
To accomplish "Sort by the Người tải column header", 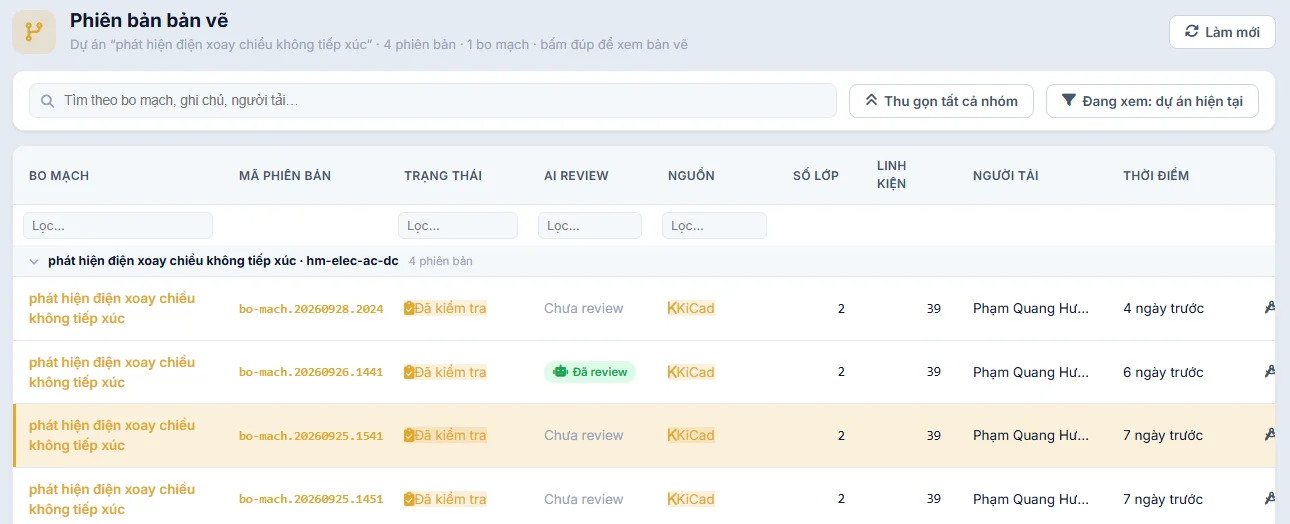I will (1006, 176).
